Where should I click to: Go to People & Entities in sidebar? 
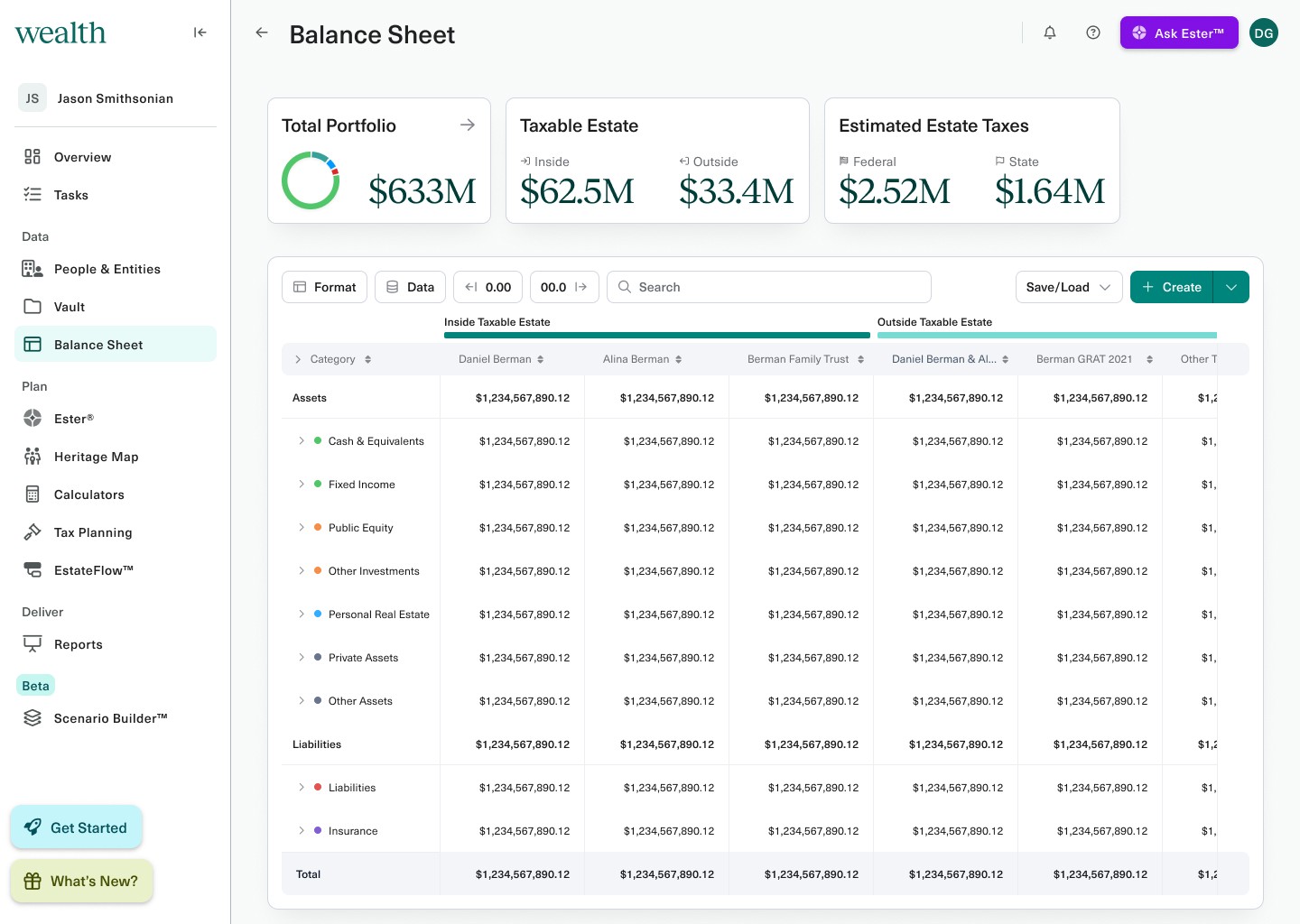pyautogui.click(x=107, y=269)
